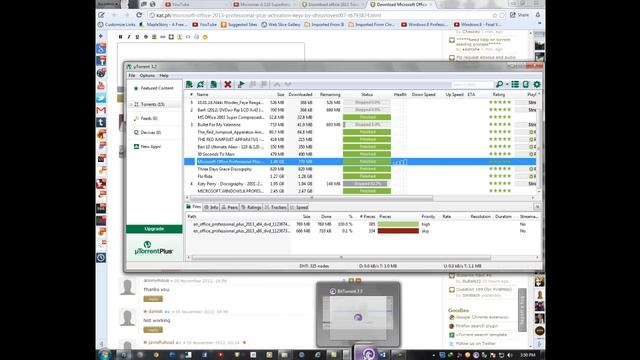Screen dimensions: 640x360
Task: Click the green pieces bar of high-priority file
Action: pyautogui.click(x=398, y=224)
